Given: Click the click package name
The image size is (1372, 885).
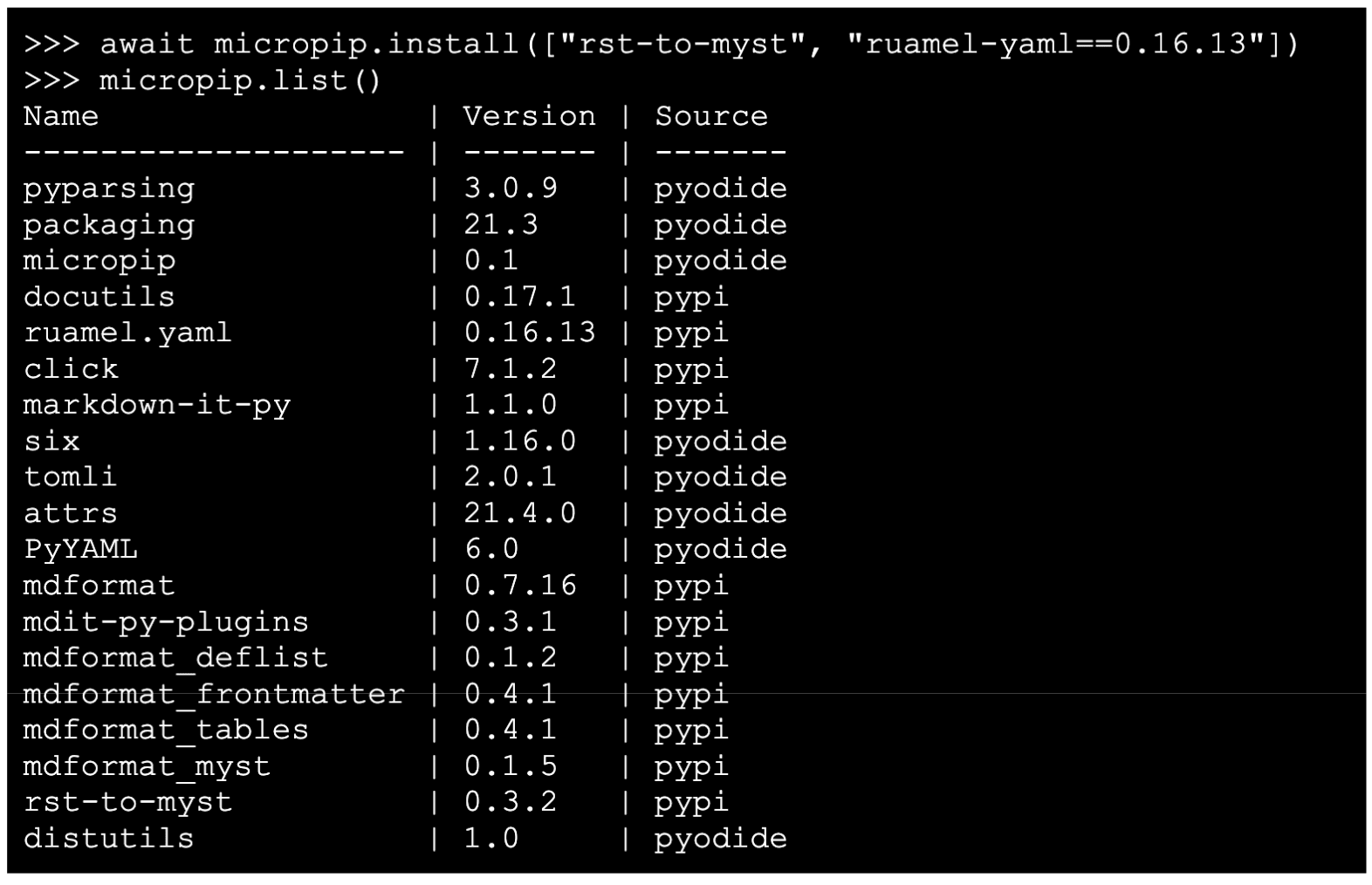Looking at the screenshot, I should coord(71,368).
